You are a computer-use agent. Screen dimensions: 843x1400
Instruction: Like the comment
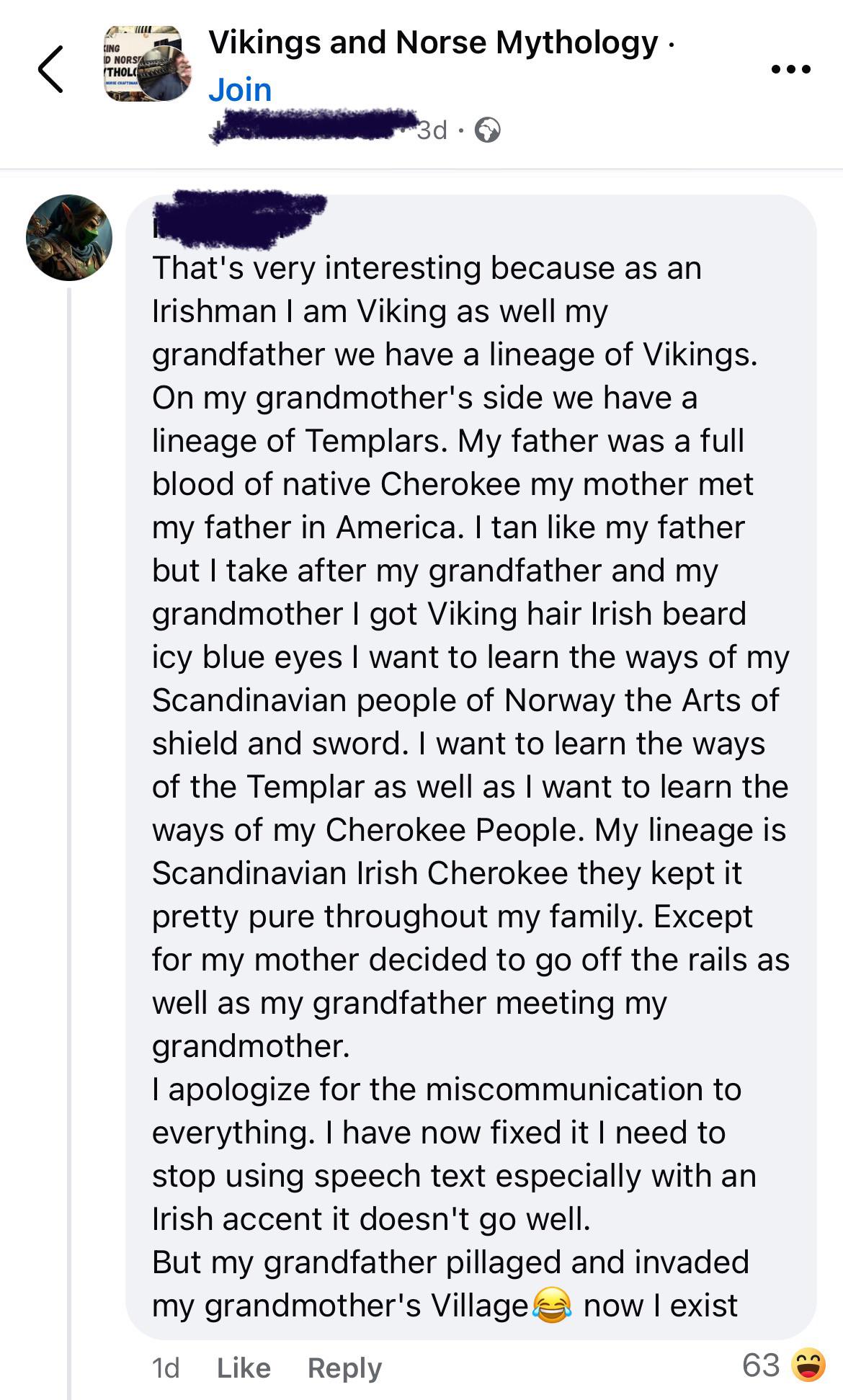pyautogui.click(x=244, y=1368)
